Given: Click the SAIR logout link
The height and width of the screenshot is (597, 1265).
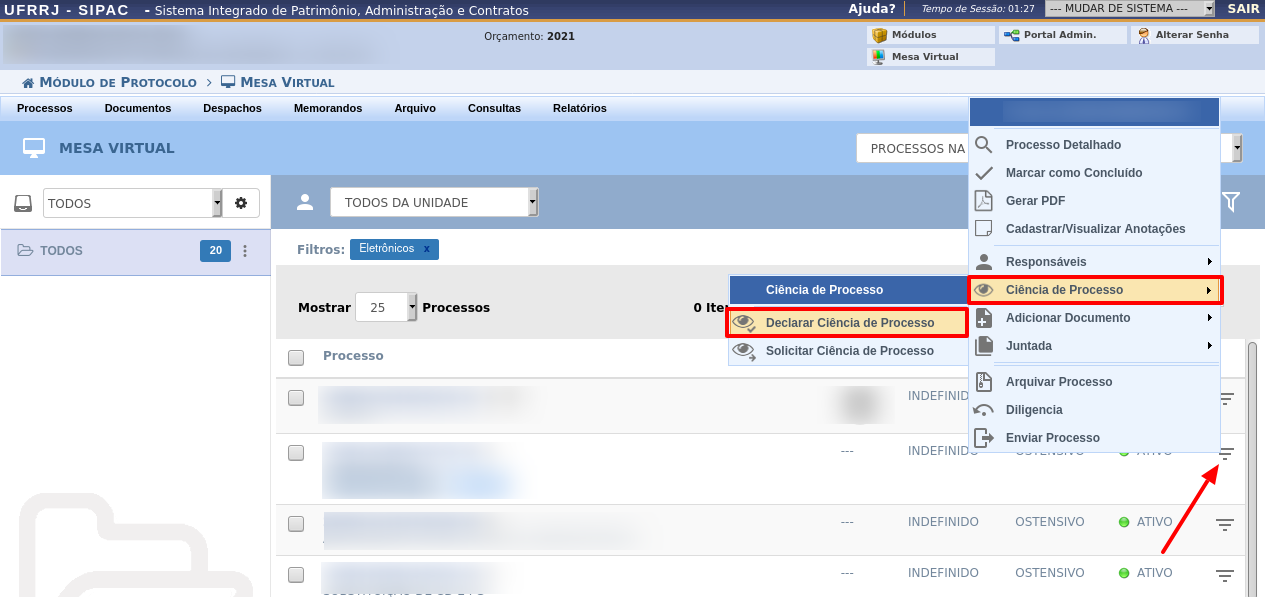Looking at the screenshot, I should coord(1243,9).
